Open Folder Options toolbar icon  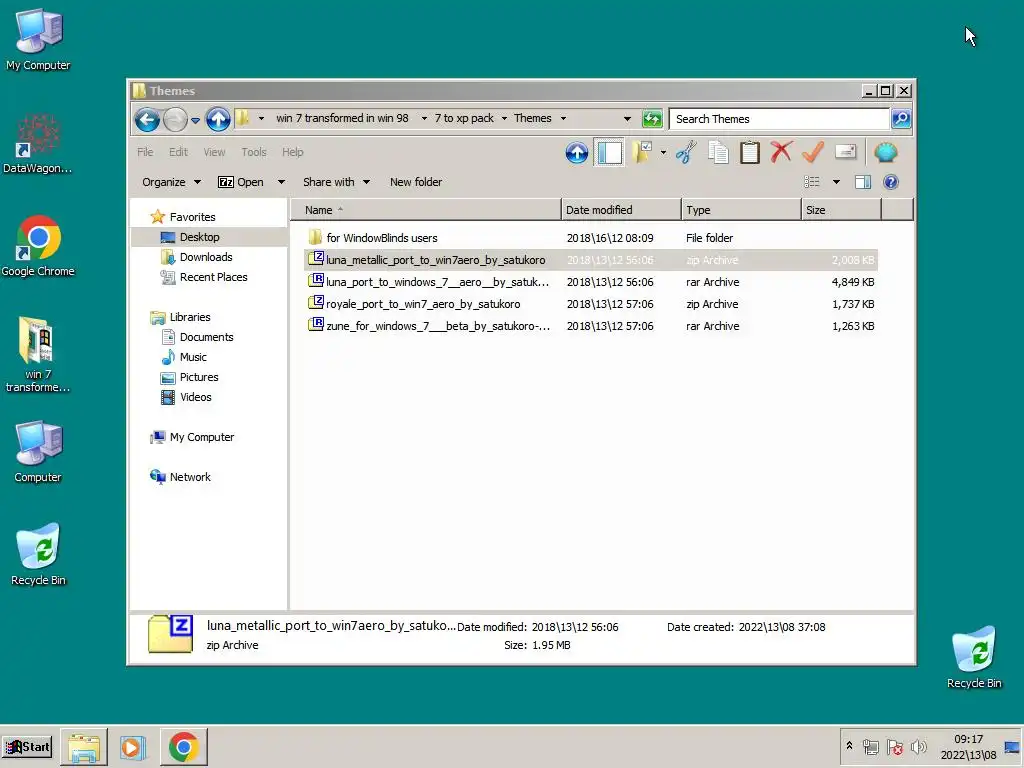[x=642, y=153]
